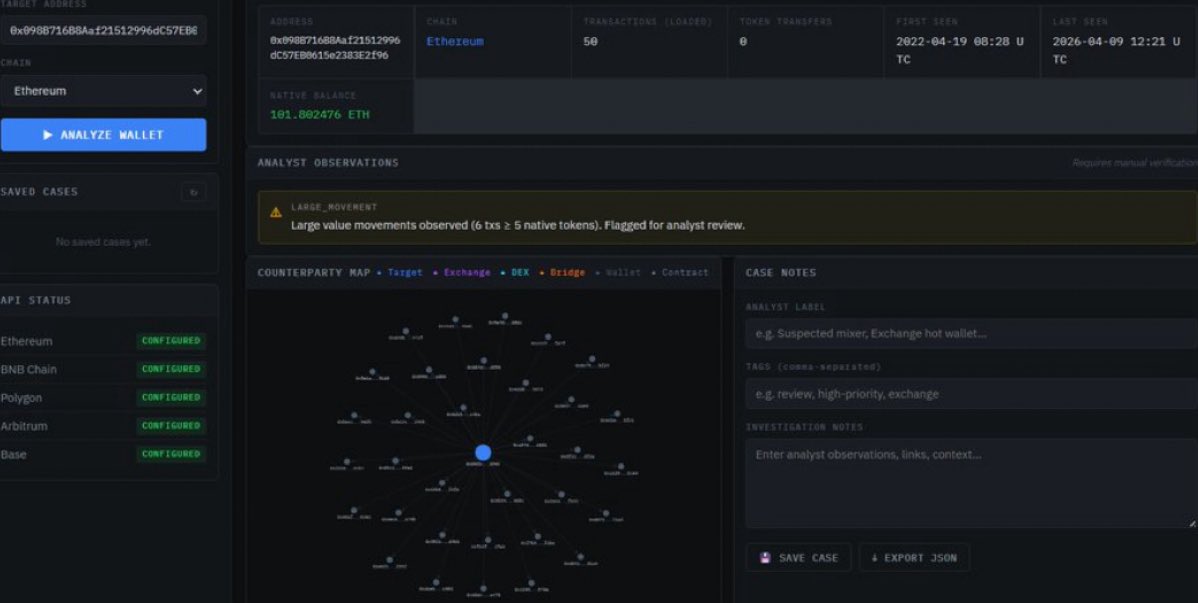Click inside the Investigation Notes textarea

(971, 483)
